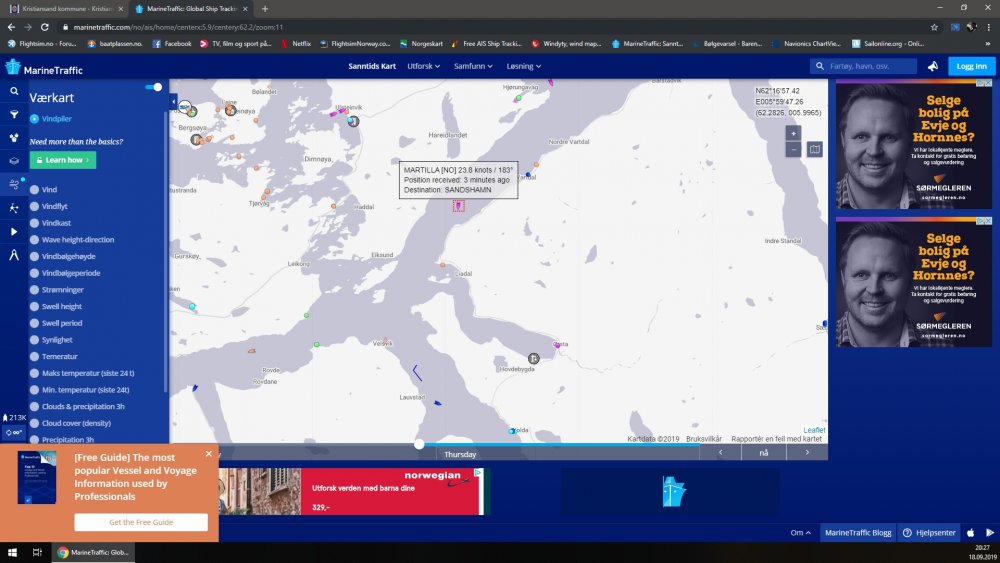Viewport: 1000px width, 563px height.
Task: Click the port marker near Hovdebygda
Action: (533, 359)
